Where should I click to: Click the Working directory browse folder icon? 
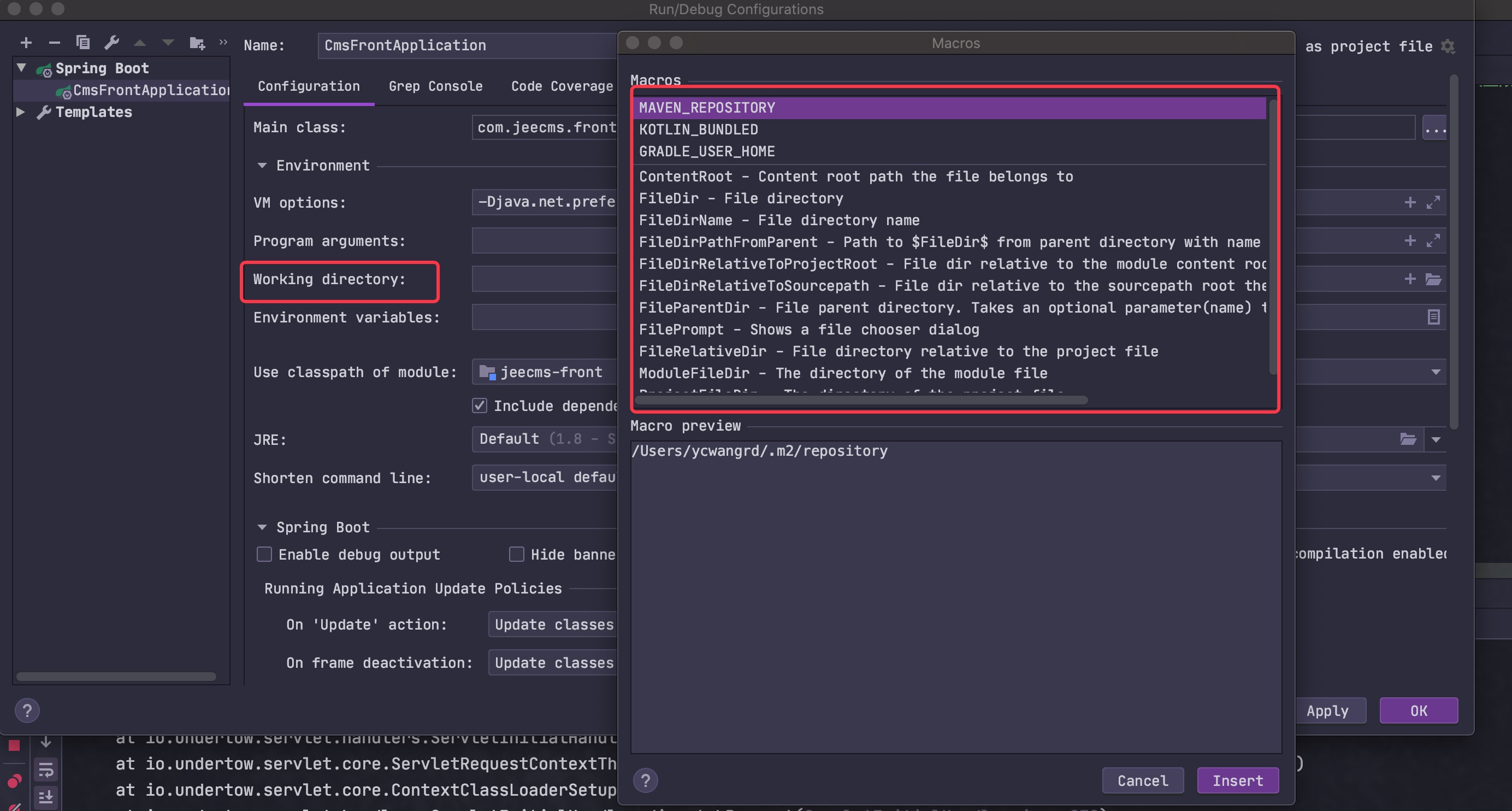coord(1433,279)
